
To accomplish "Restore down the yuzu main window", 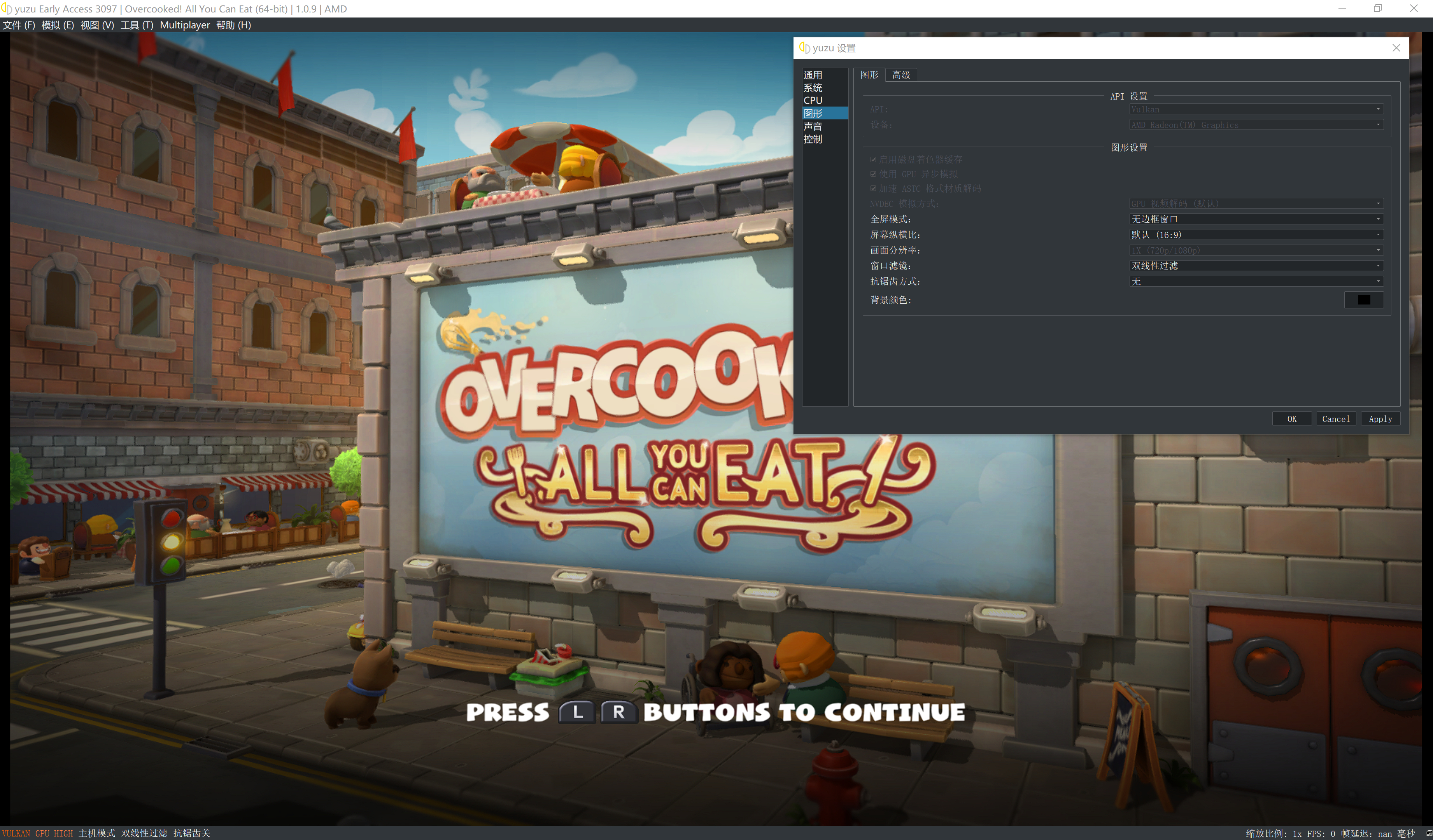I will click(1378, 9).
